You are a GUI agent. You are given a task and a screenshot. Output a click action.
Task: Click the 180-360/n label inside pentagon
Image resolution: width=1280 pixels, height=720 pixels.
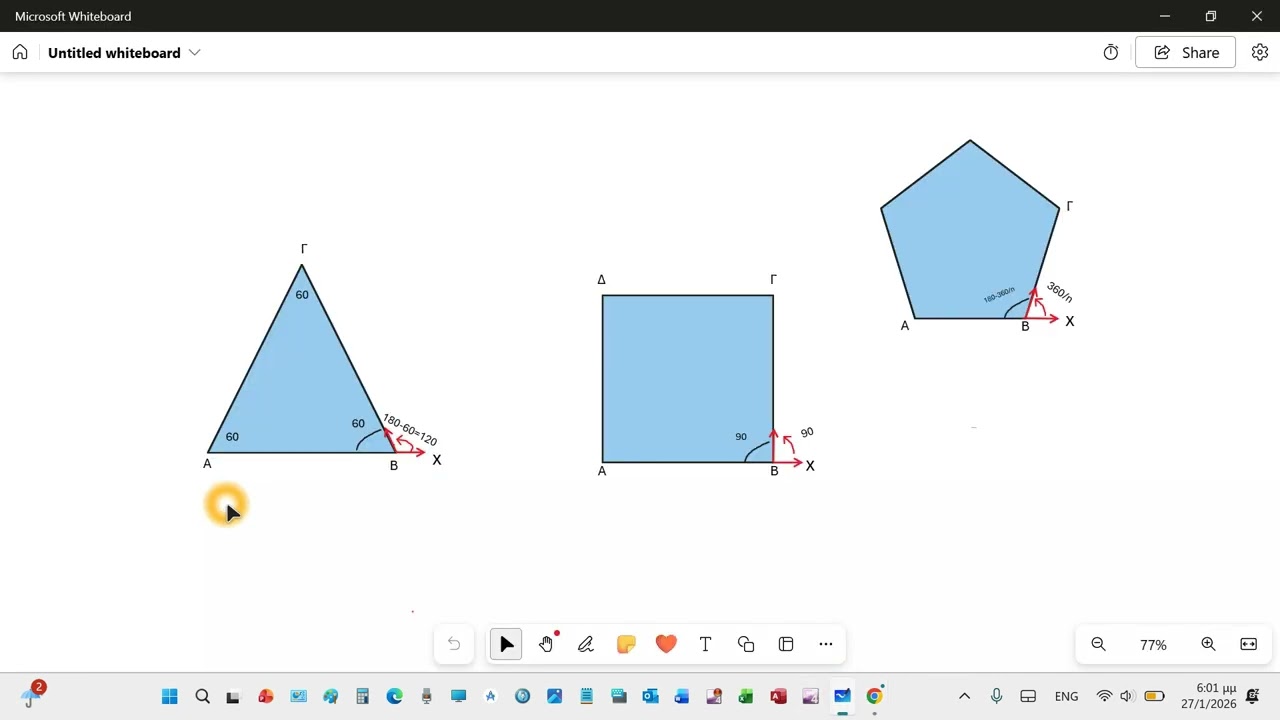pos(999,295)
